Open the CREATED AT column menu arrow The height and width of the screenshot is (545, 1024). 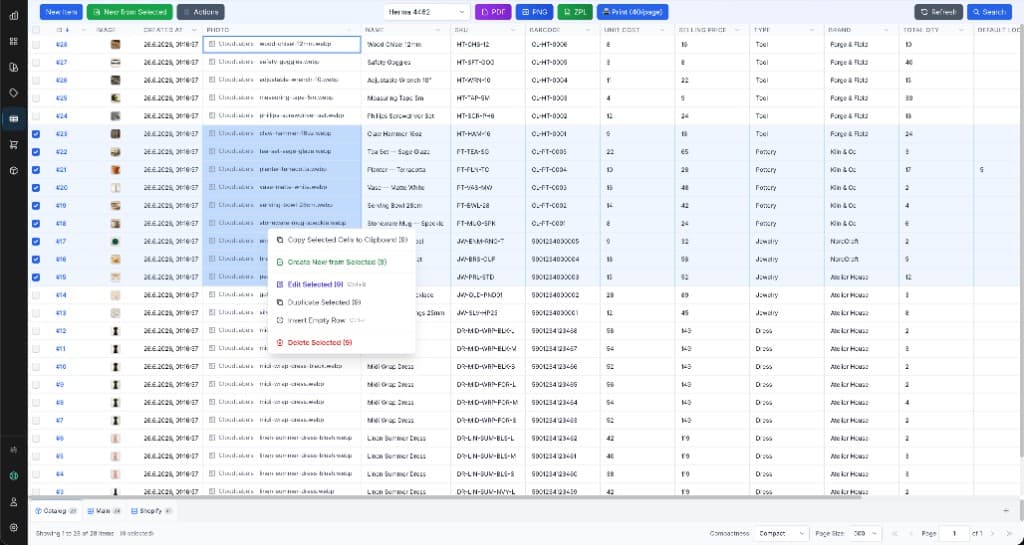coord(194,30)
